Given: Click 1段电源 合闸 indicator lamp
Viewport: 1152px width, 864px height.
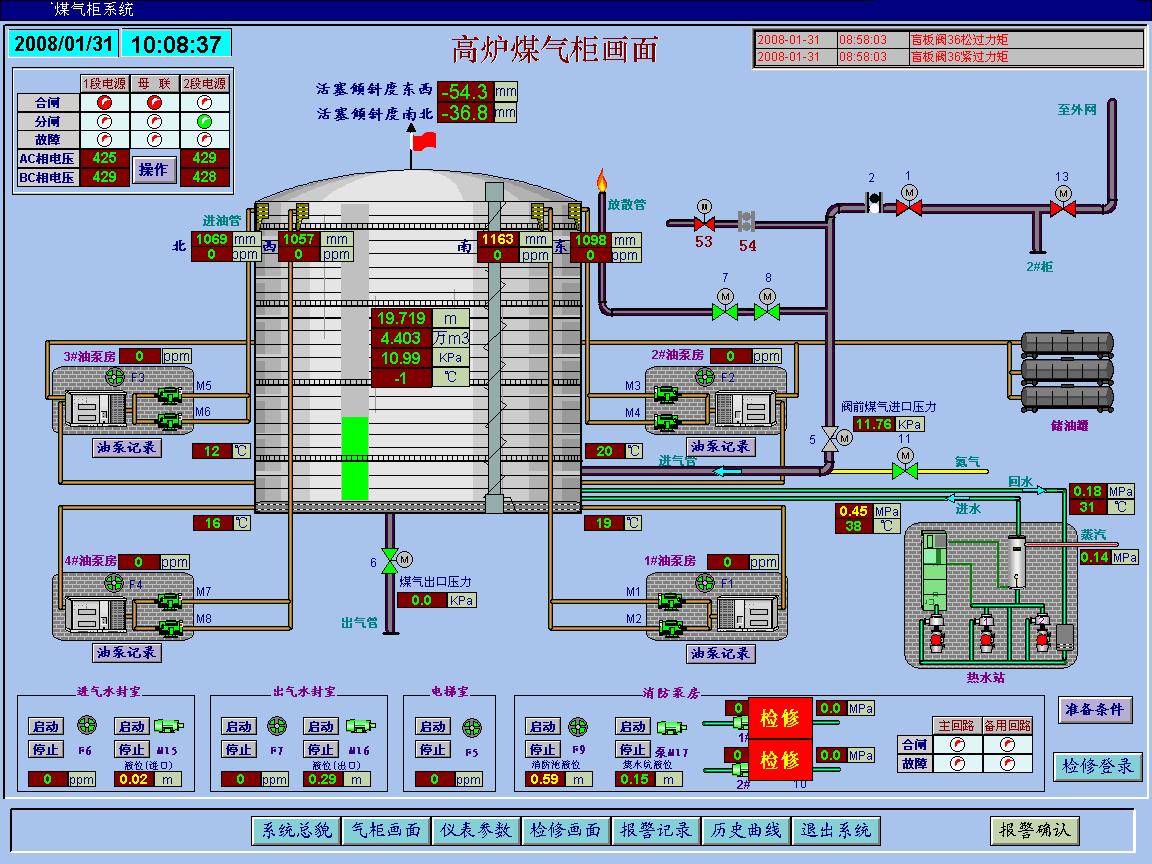Looking at the screenshot, I should (104, 102).
